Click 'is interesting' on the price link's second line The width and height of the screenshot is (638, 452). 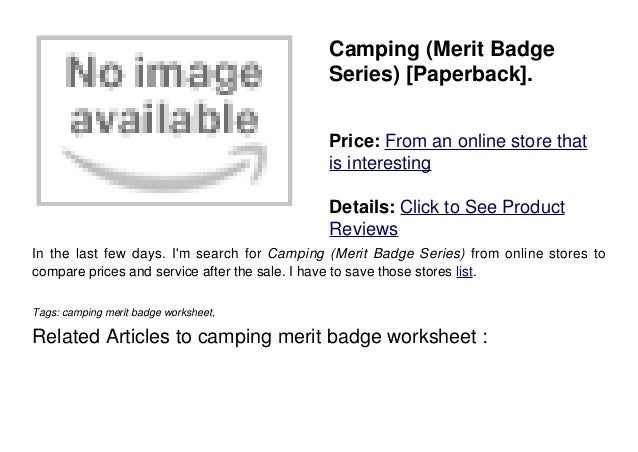pos(380,163)
